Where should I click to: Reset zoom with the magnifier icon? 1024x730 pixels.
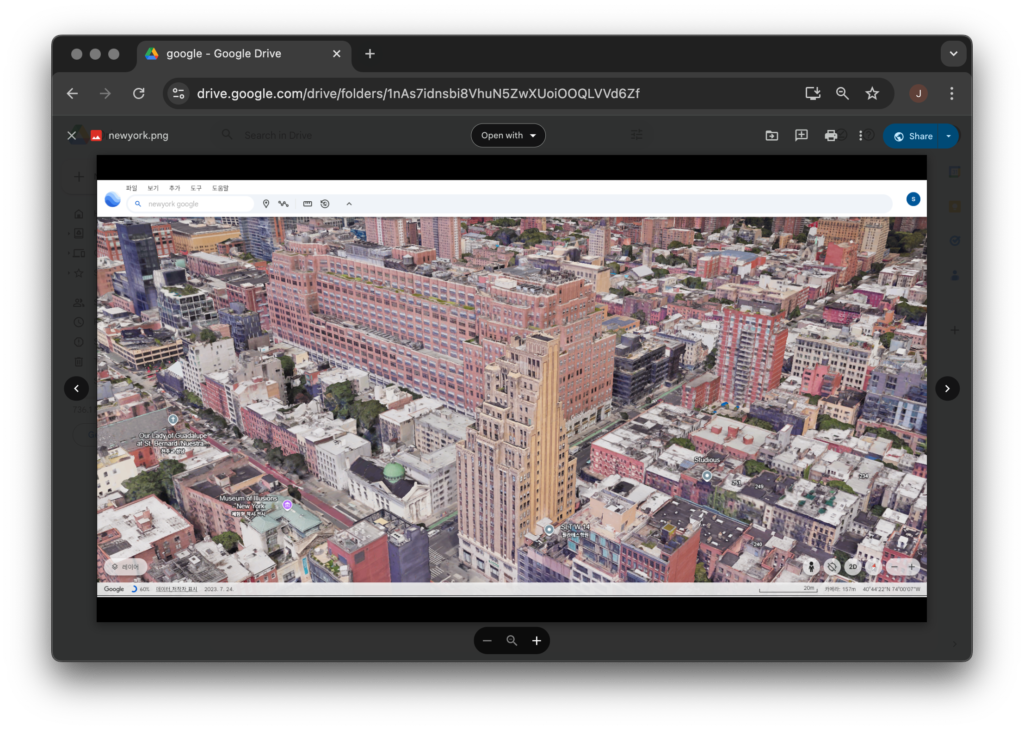point(512,641)
